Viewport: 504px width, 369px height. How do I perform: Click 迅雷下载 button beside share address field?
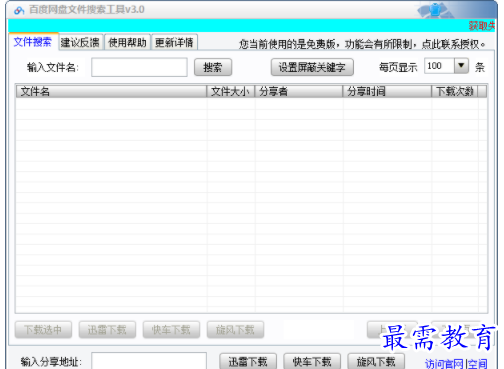click(248, 362)
